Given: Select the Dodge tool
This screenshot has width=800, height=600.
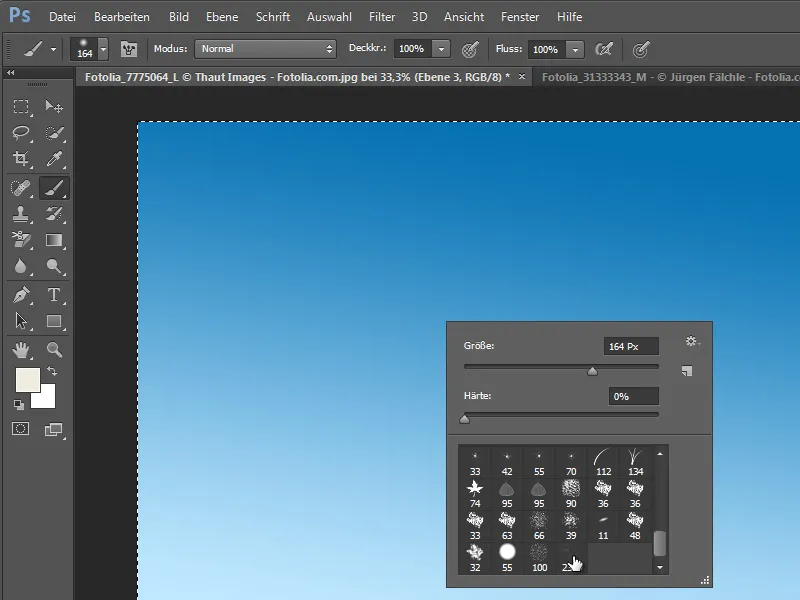Looking at the screenshot, I should click(54, 266).
